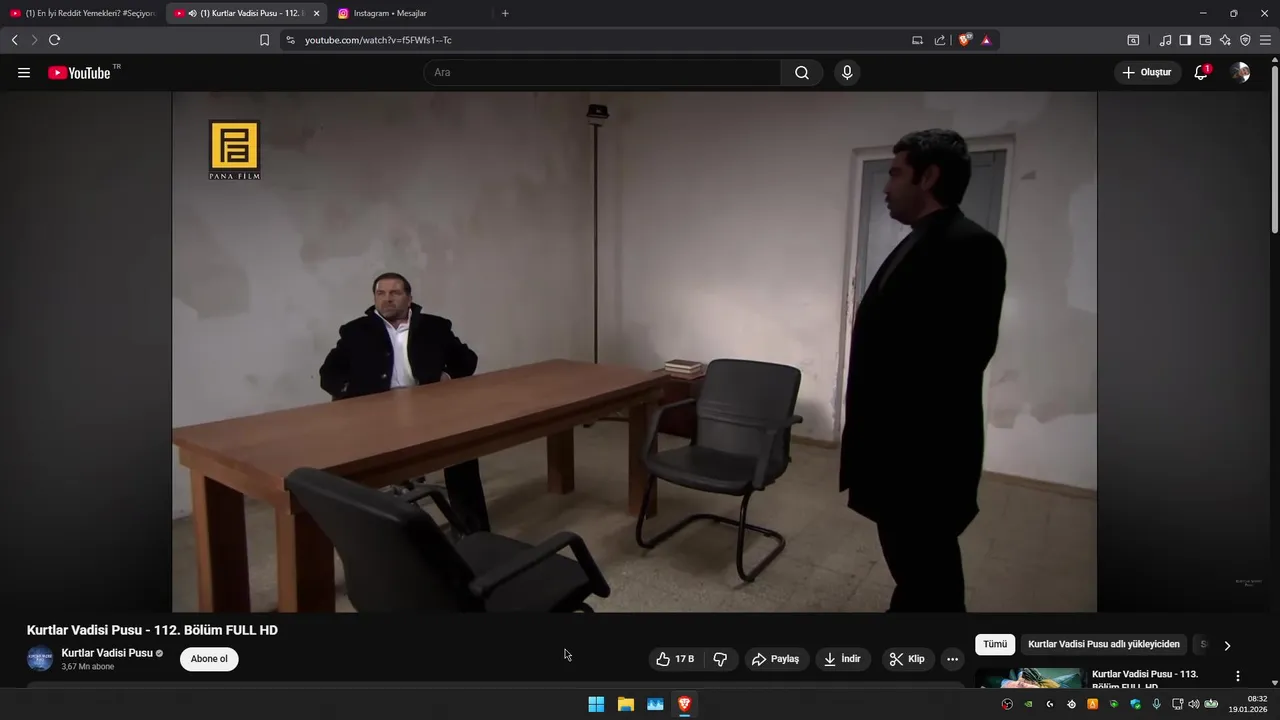Click the browser address bar URL
1280x720 pixels.
point(378,40)
